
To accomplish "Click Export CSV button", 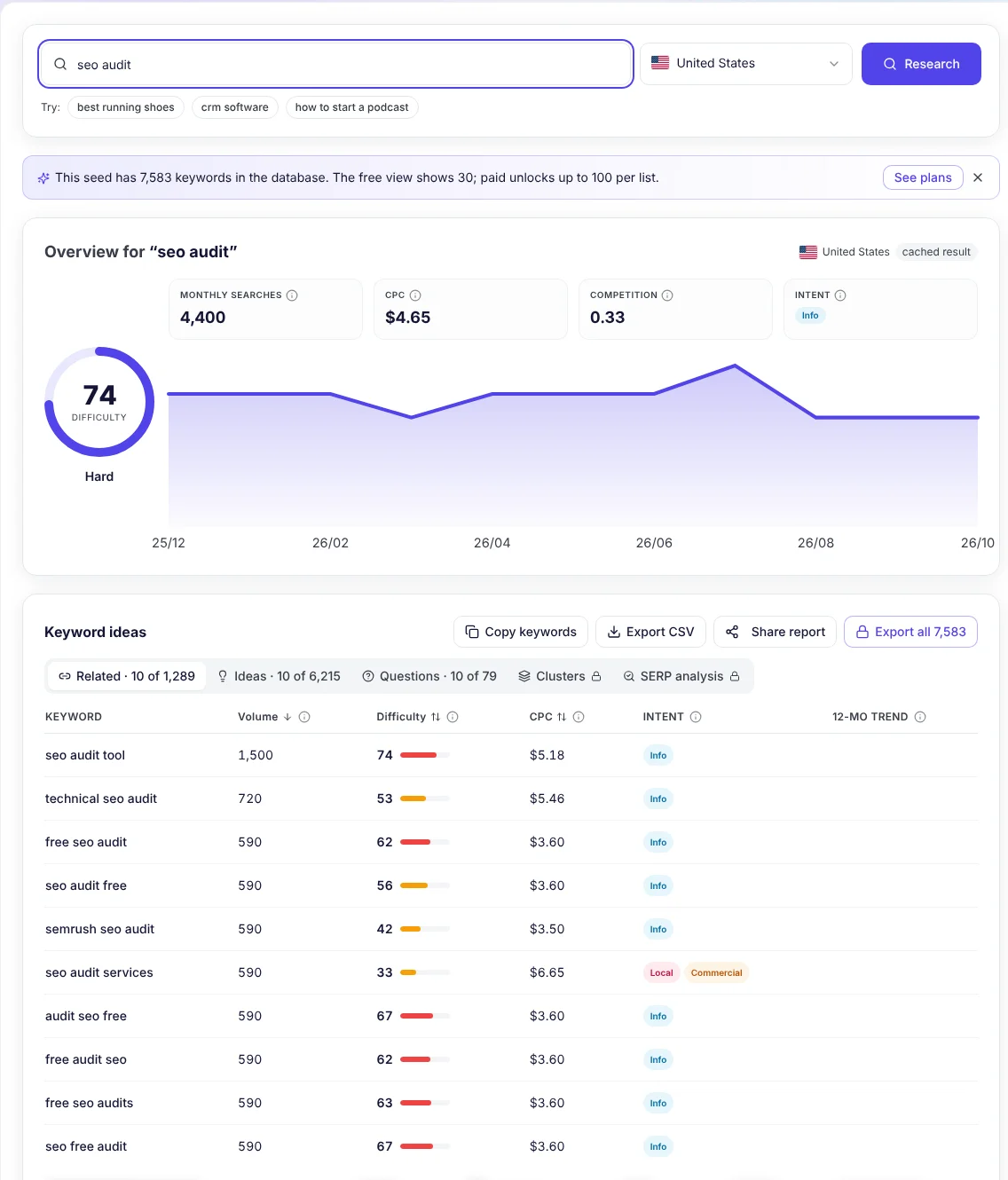I will [x=650, y=632].
